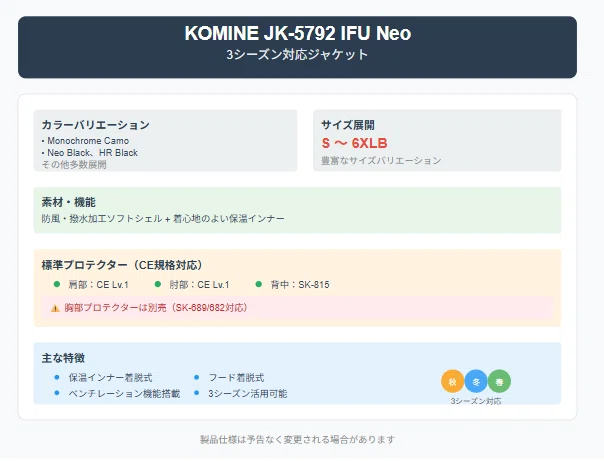Viewport: 604px width, 461px height.
Task: Click the green dot next to 肘部
Action: click(158, 284)
